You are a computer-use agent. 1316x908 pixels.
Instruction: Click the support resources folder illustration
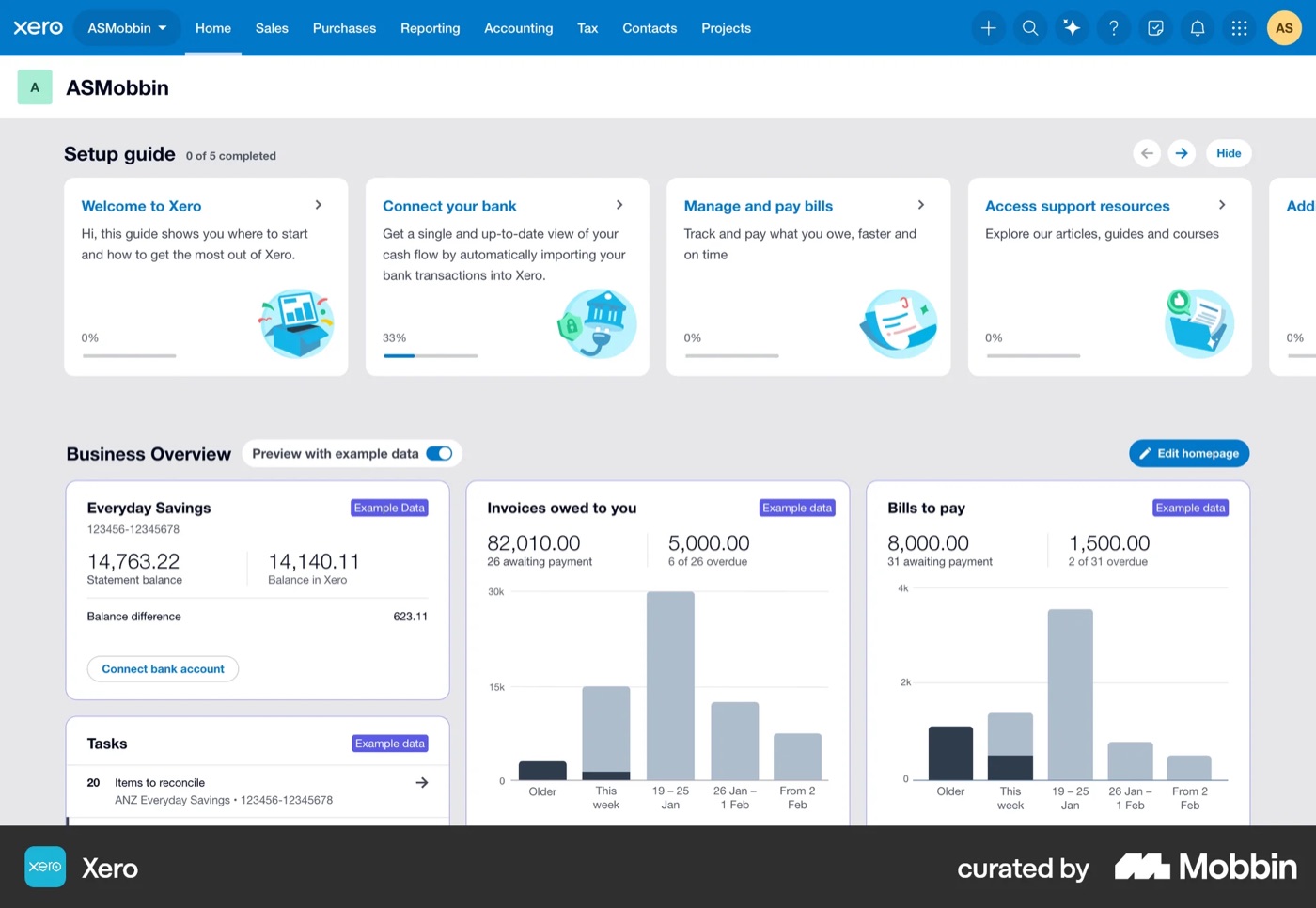pos(1199,323)
